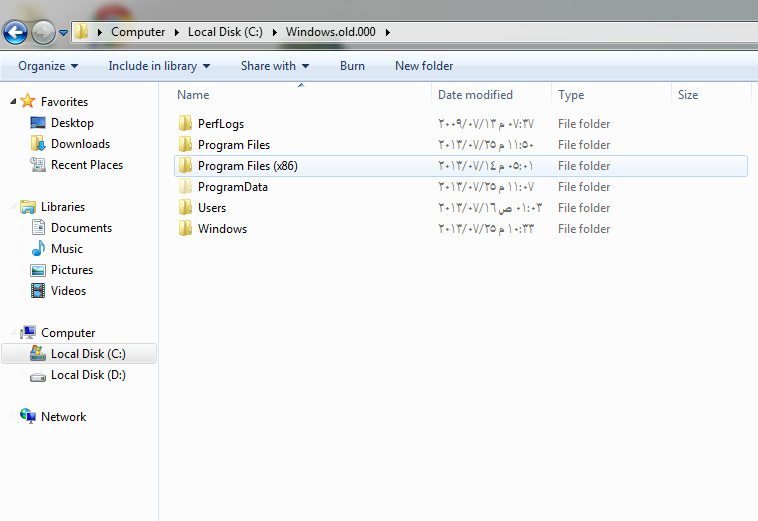Click the Program Files folder name
The image size is (758, 521).
[x=234, y=145]
